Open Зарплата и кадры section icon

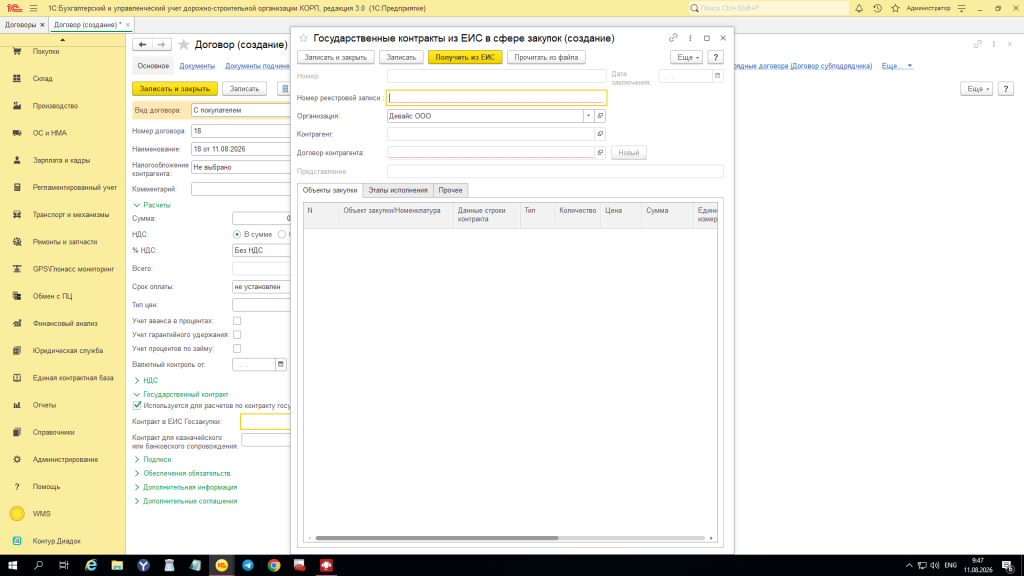[x=17, y=160]
